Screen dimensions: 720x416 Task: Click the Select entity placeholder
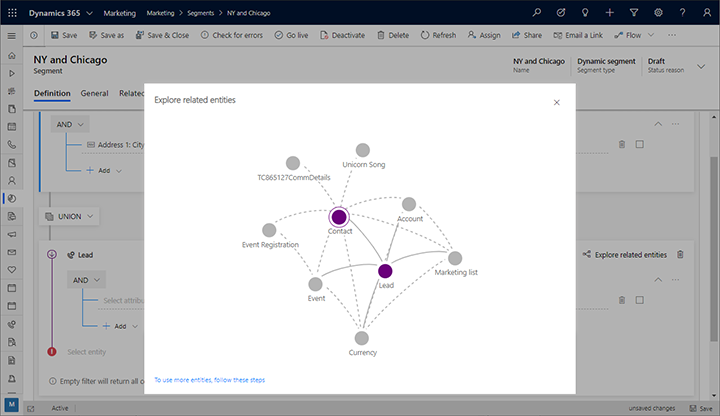click(86, 352)
